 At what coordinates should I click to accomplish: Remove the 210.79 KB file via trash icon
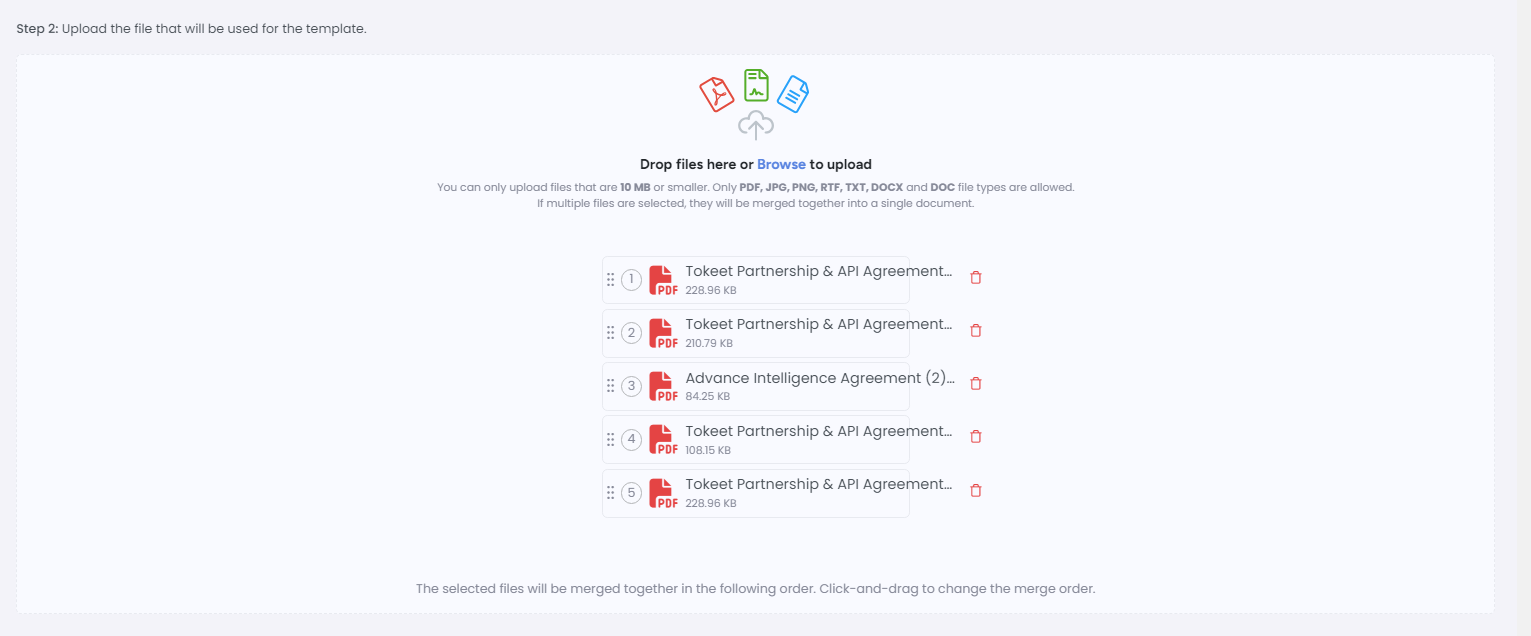976,330
